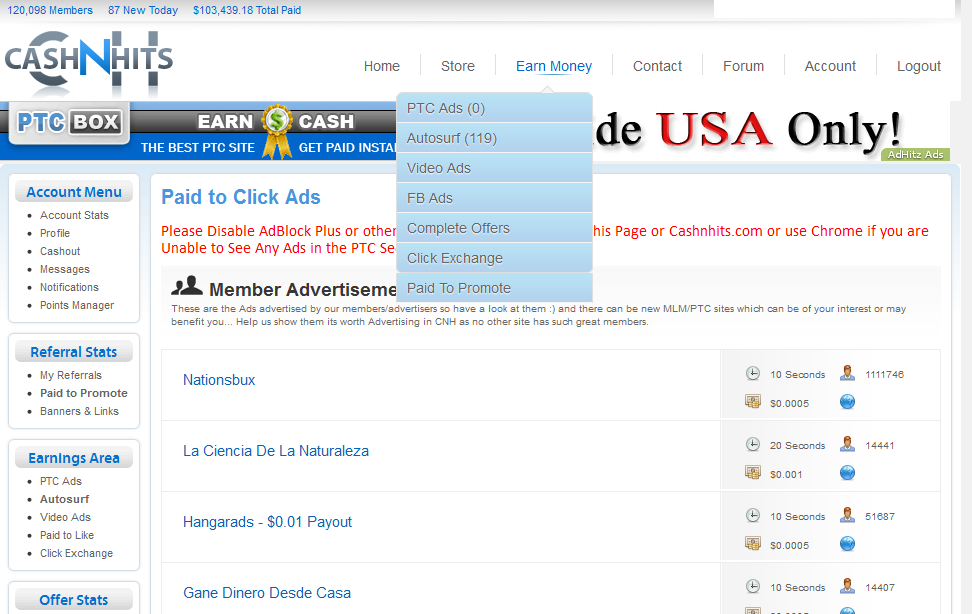Click the member icon beside 51687
The width and height of the screenshot is (972, 614).
(x=847, y=515)
